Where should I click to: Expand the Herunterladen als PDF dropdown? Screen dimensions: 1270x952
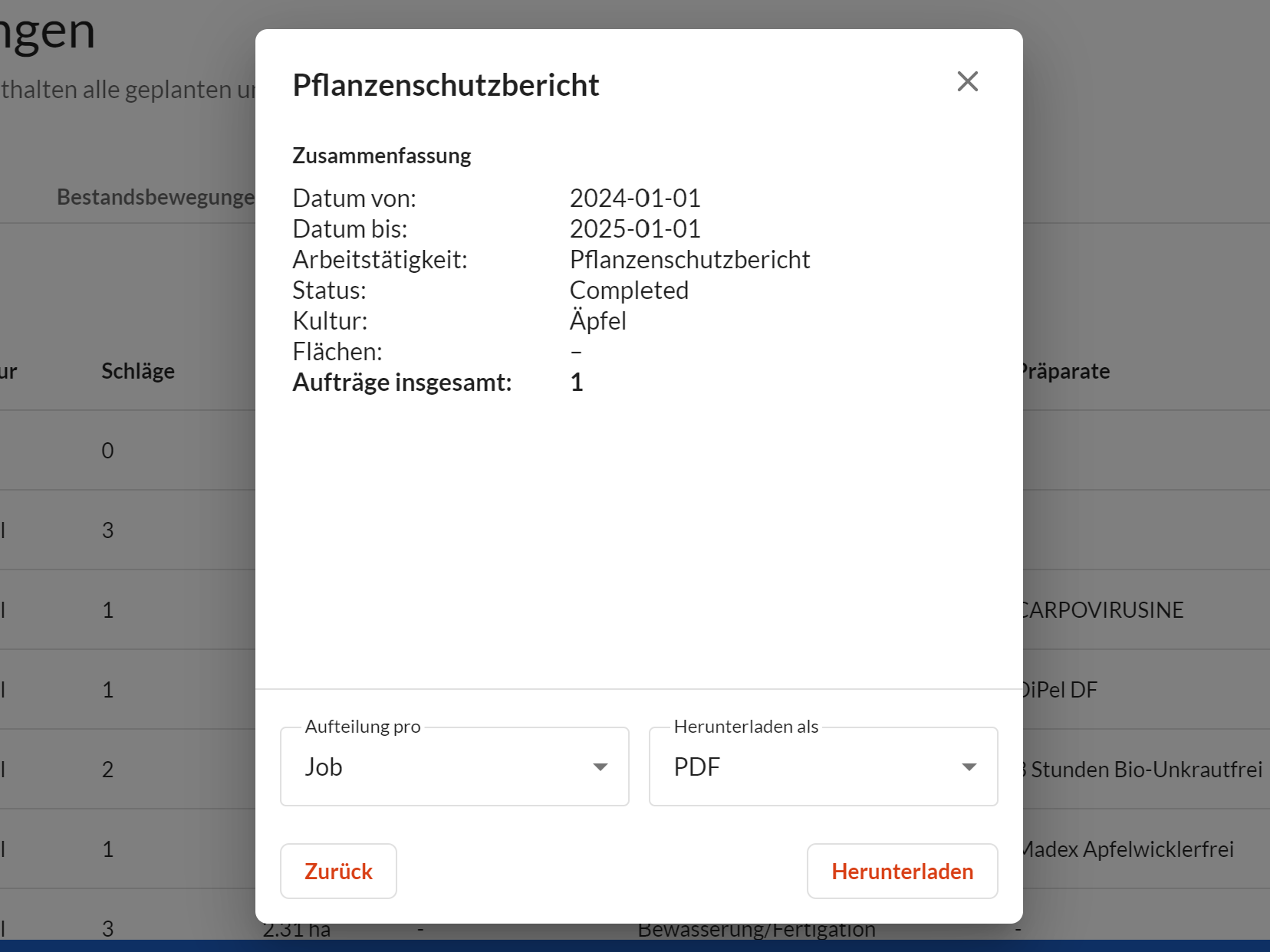tap(822, 767)
